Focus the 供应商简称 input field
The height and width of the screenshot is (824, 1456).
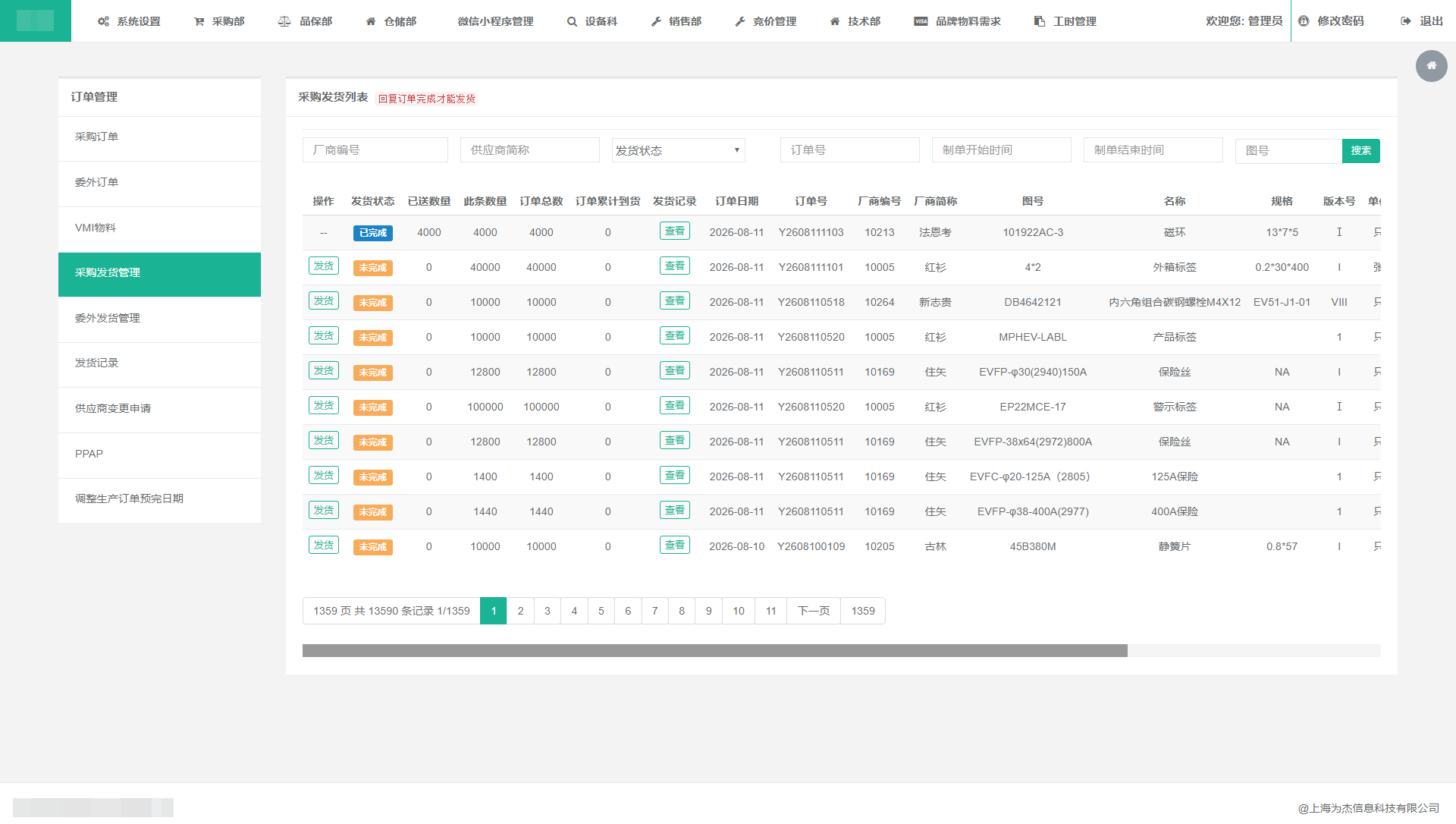[530, 150]
